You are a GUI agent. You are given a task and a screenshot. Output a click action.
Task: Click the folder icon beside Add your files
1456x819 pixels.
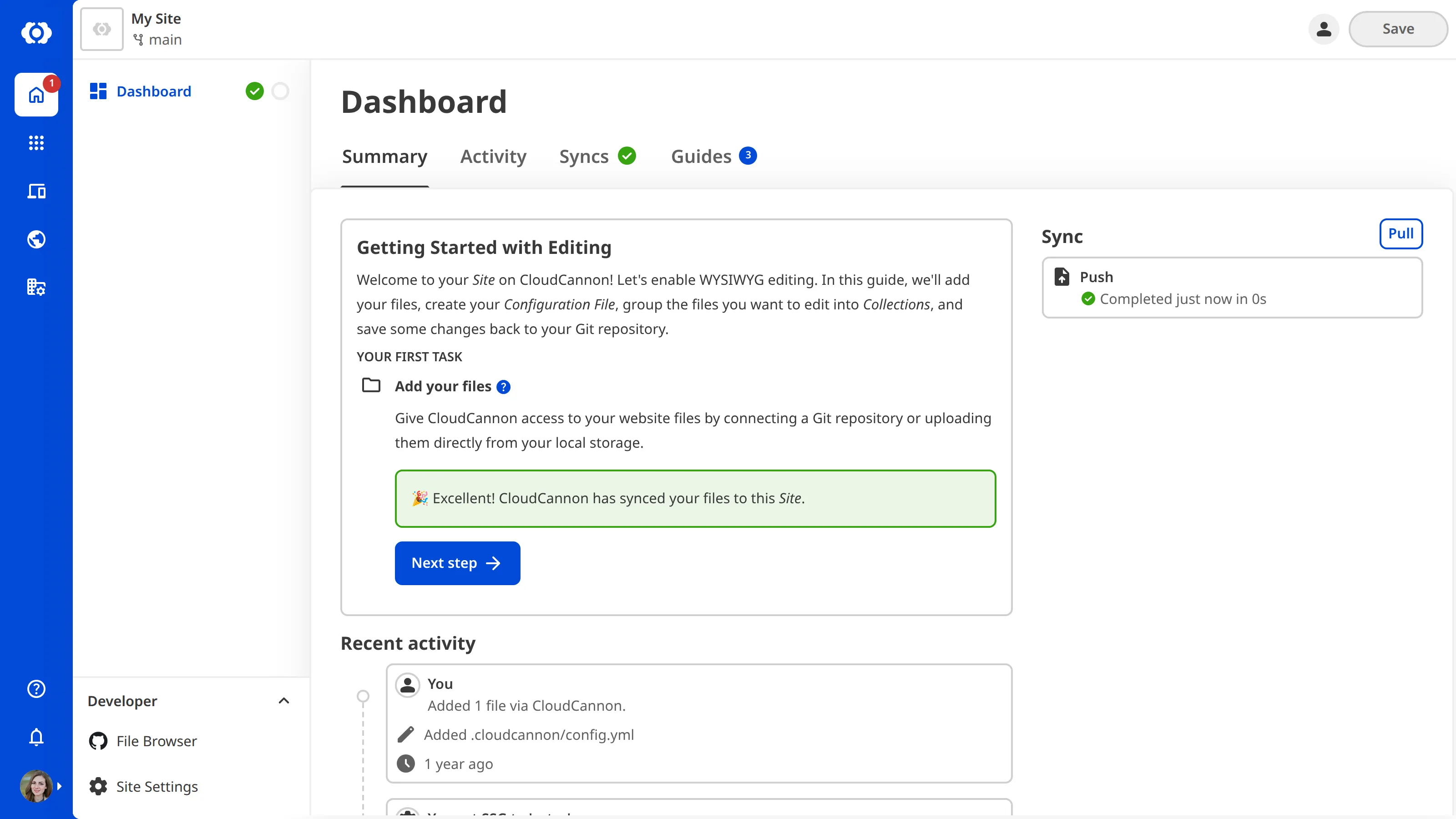[x=371, y=385]
